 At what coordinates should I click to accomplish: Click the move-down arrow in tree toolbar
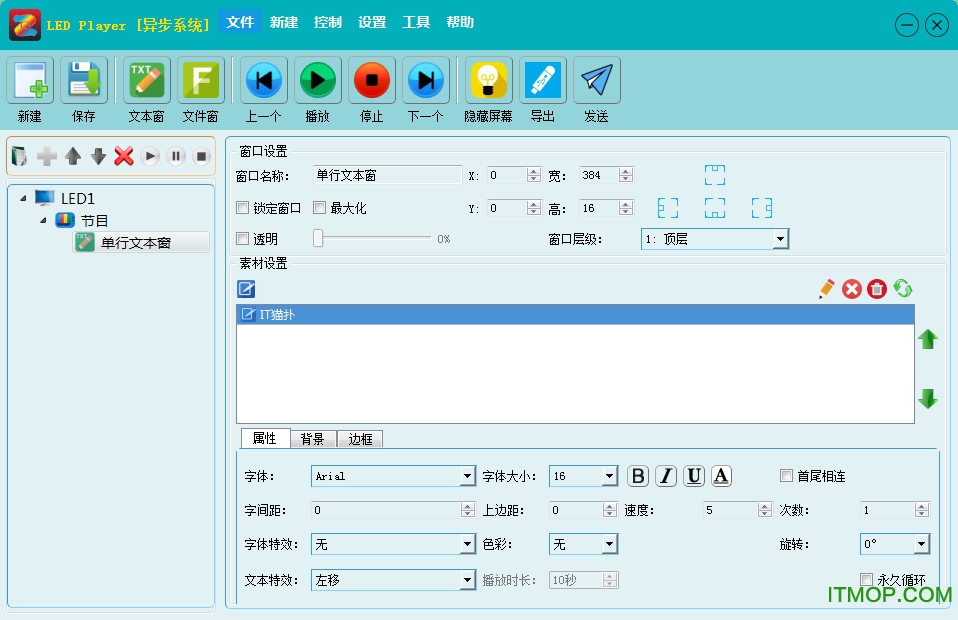pos(98,156)
